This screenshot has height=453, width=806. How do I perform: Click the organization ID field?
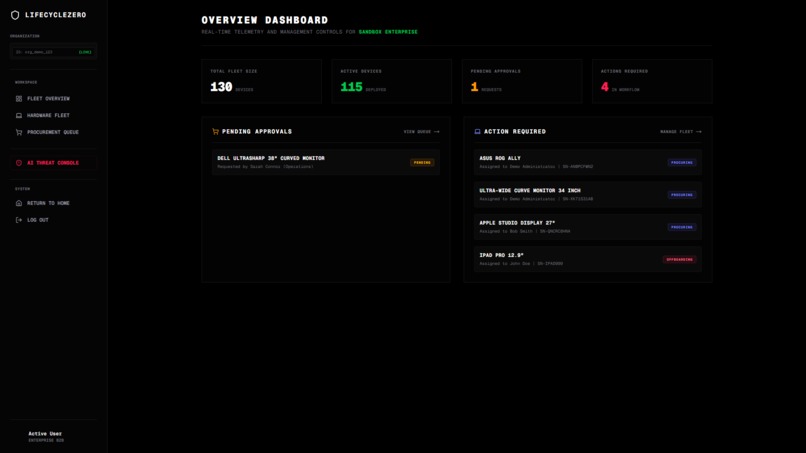click(53, 52)
